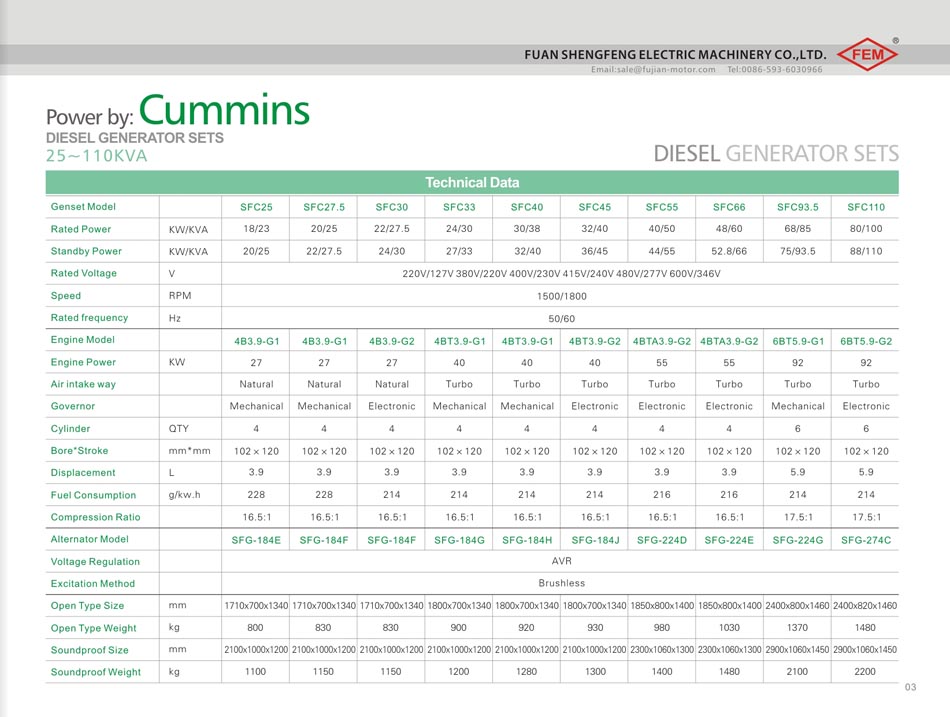
Task: Click the Voltage Regulation row label
Action: click(95, 562)
